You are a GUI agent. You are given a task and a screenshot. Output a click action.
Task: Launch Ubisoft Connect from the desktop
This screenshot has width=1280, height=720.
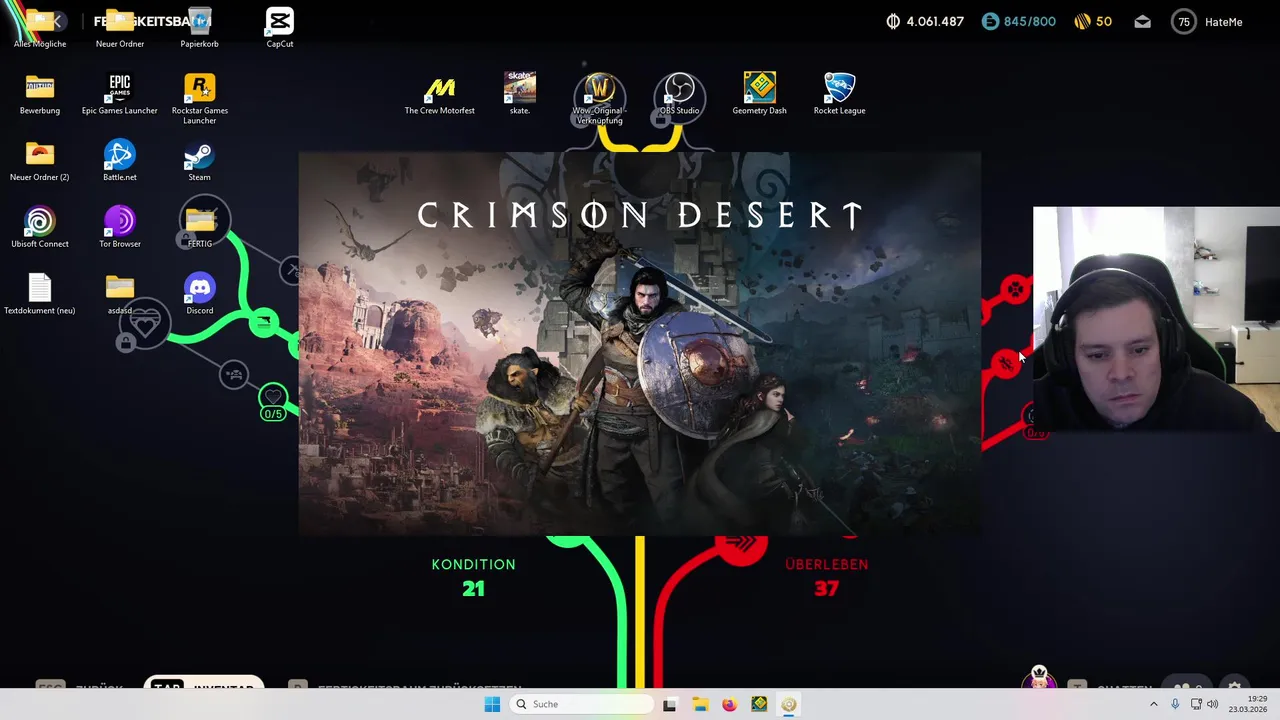tap(40, 228)
